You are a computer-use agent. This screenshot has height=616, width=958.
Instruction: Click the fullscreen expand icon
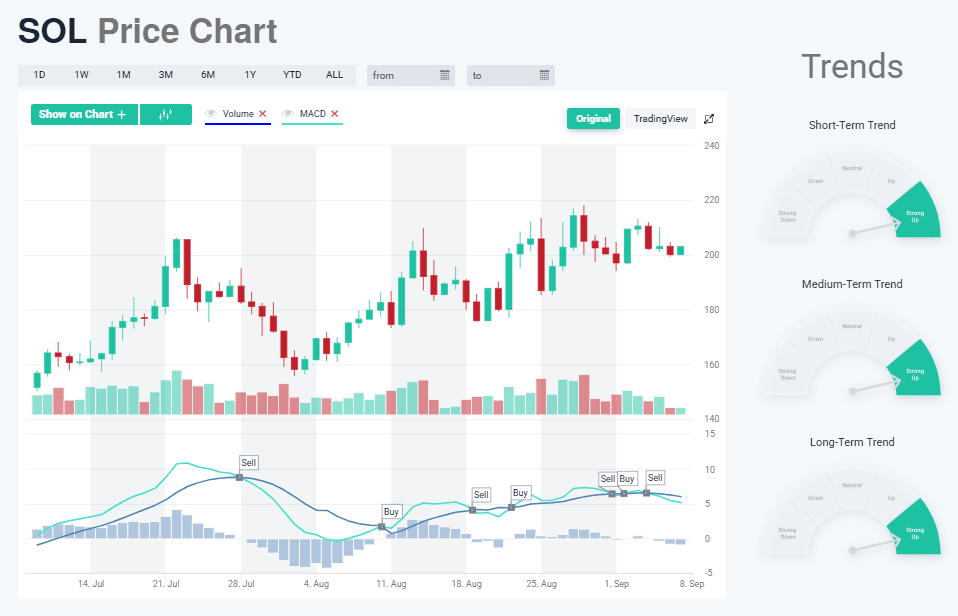click(x=709, y=119)
